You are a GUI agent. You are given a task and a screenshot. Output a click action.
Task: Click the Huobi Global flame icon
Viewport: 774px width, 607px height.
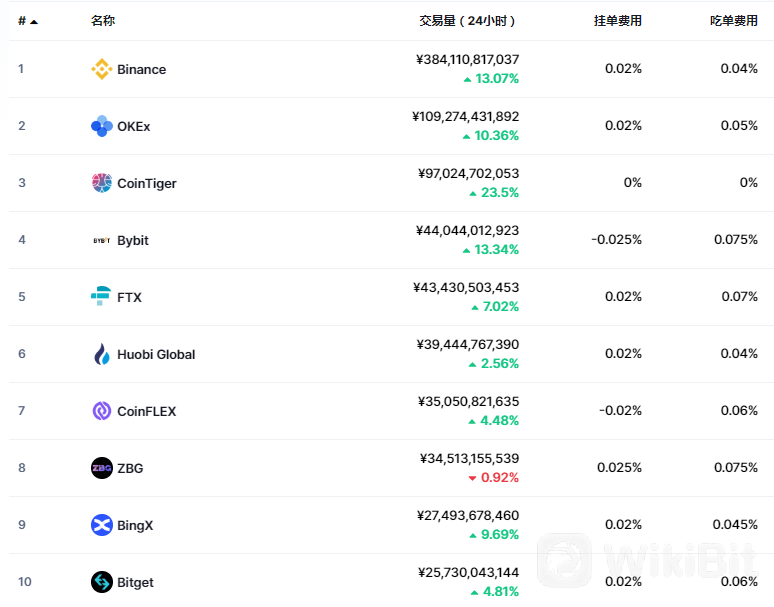(102, 354)
